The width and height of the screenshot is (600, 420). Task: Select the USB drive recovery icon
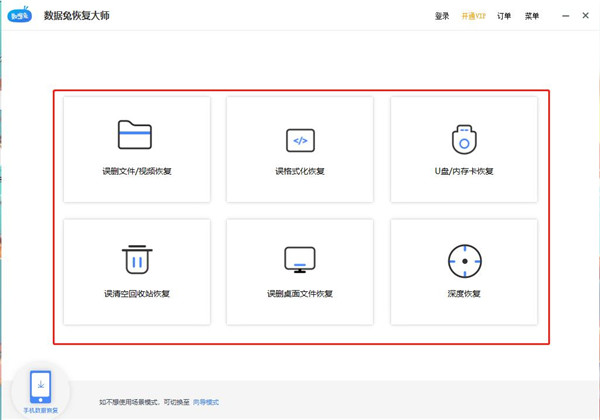point(463,139)
